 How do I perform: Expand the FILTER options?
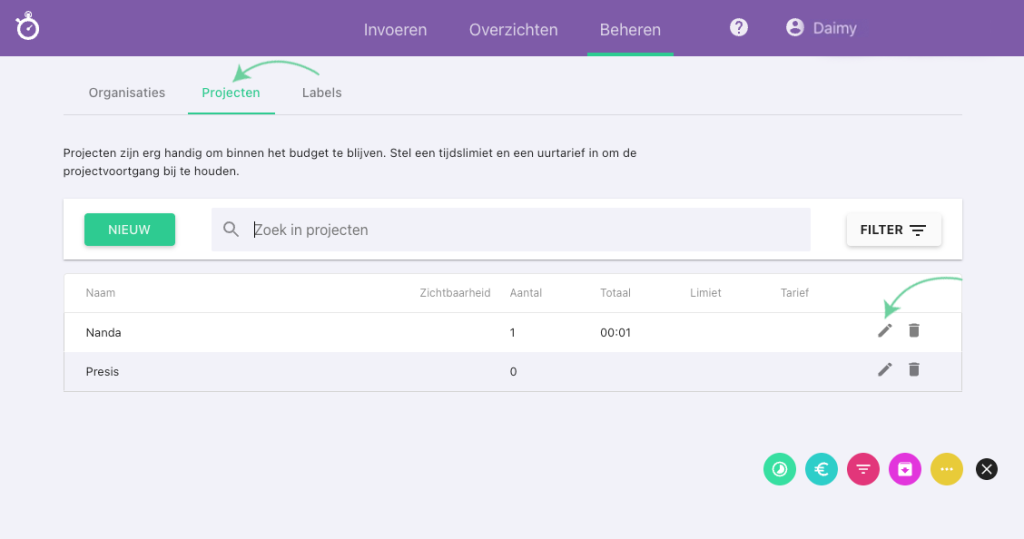click(893, 230)
